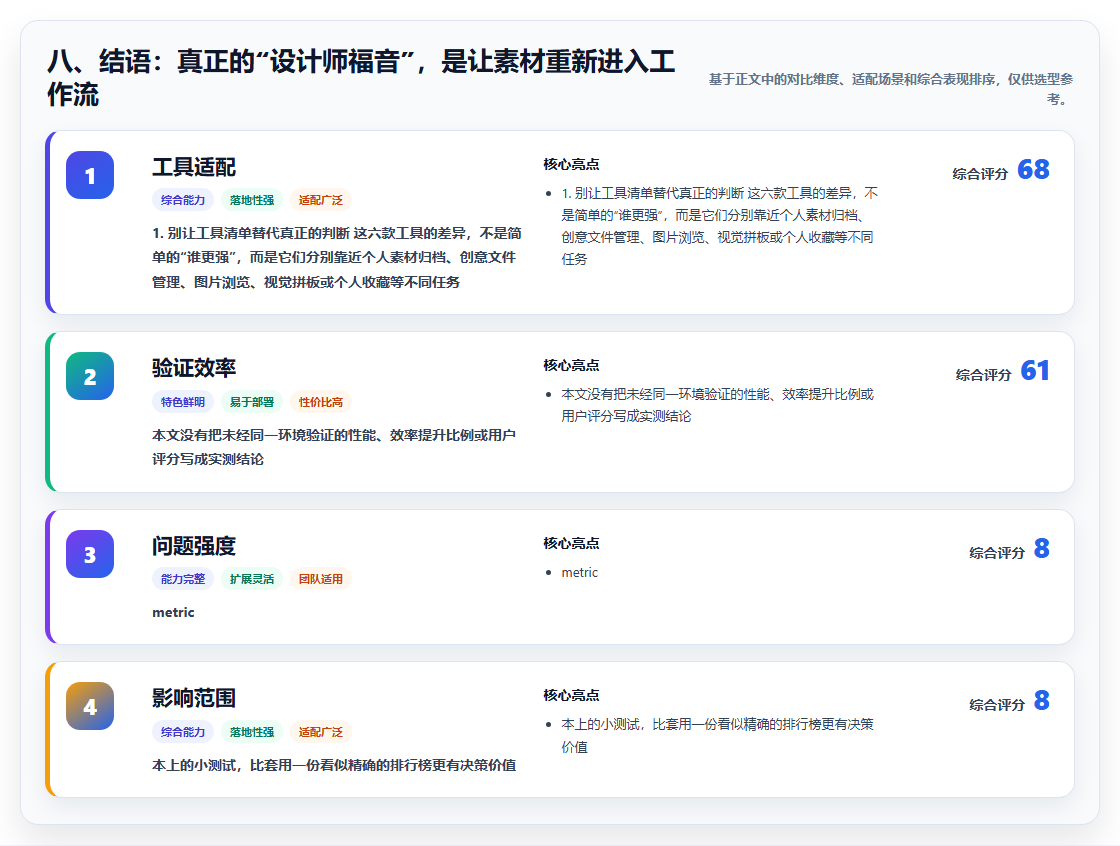This screenshot has height=846, width=1120.
Task: Click score 8 in 影响范围 card
Action: click(1042, 700)
